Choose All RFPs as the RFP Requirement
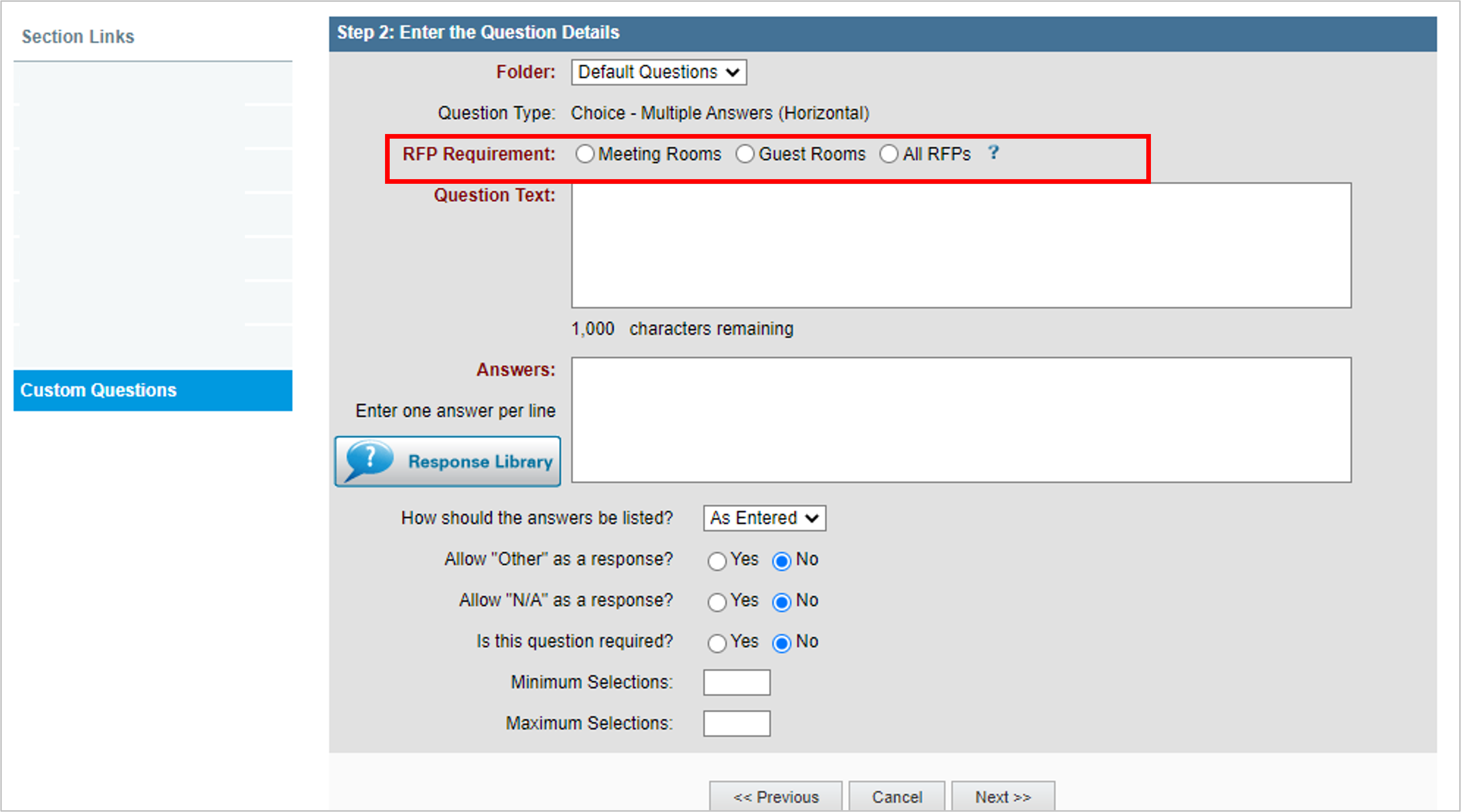This screenshot has height=812, width=1461. [888, 154]
